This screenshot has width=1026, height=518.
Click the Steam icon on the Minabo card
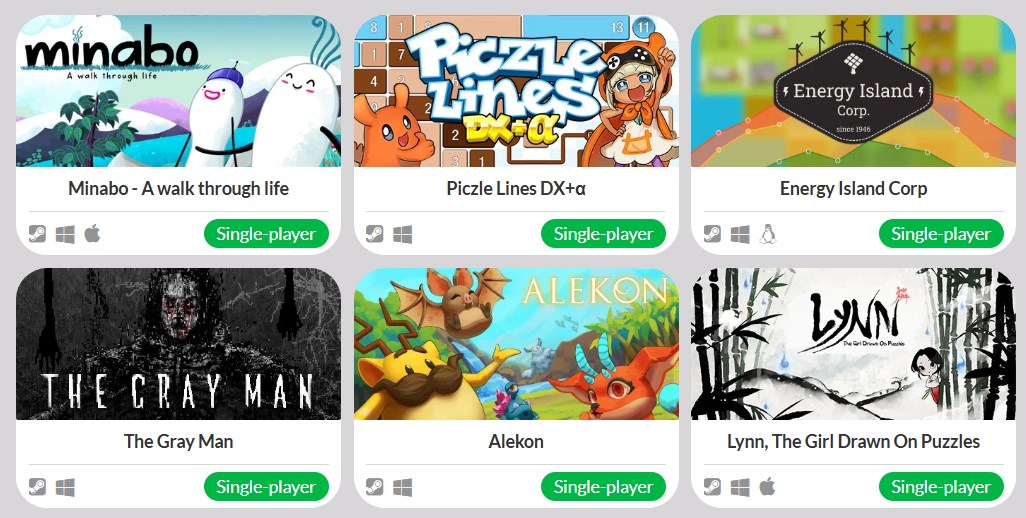tap(37, 233)
